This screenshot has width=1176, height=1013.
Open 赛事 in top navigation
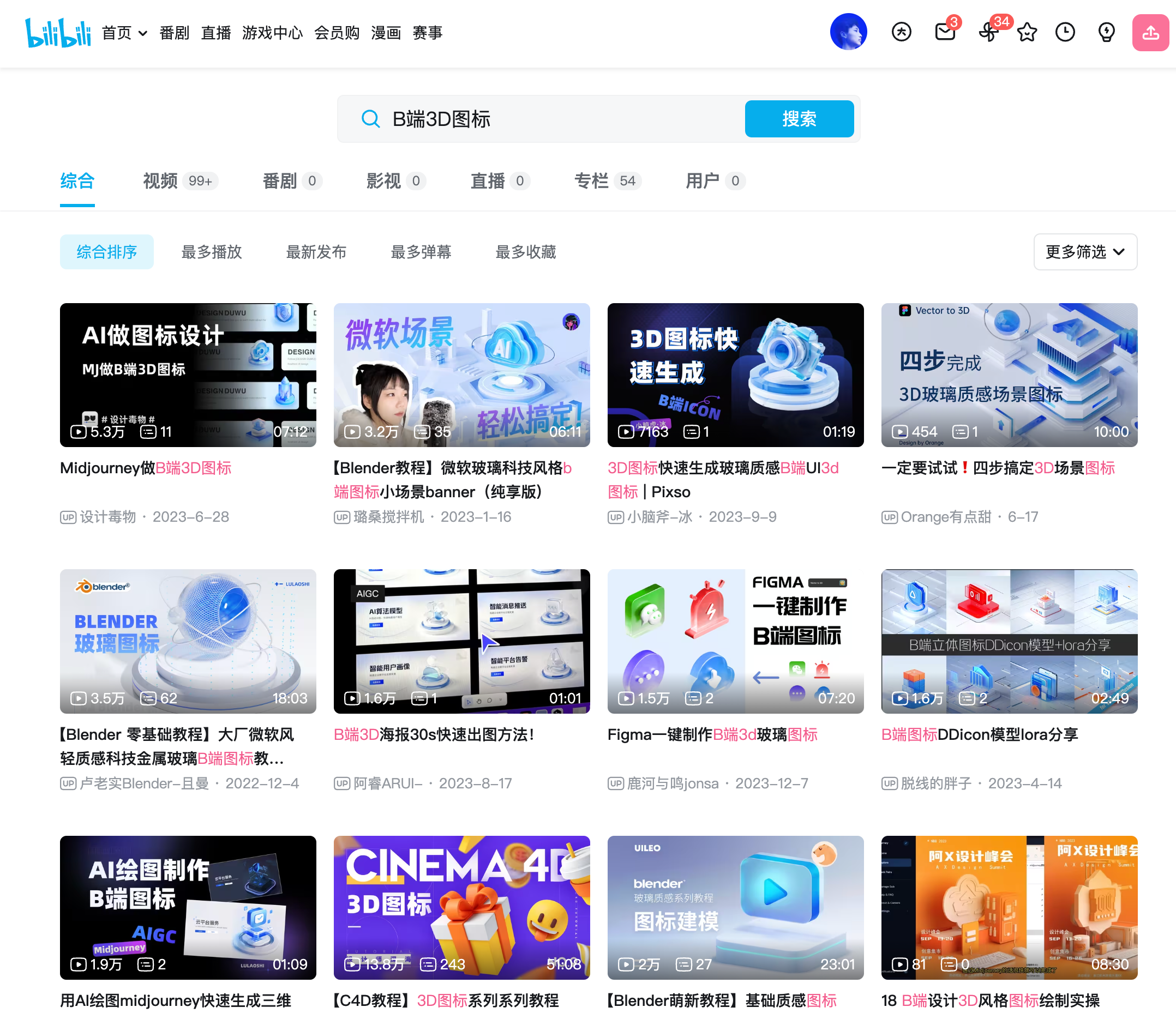428,33
